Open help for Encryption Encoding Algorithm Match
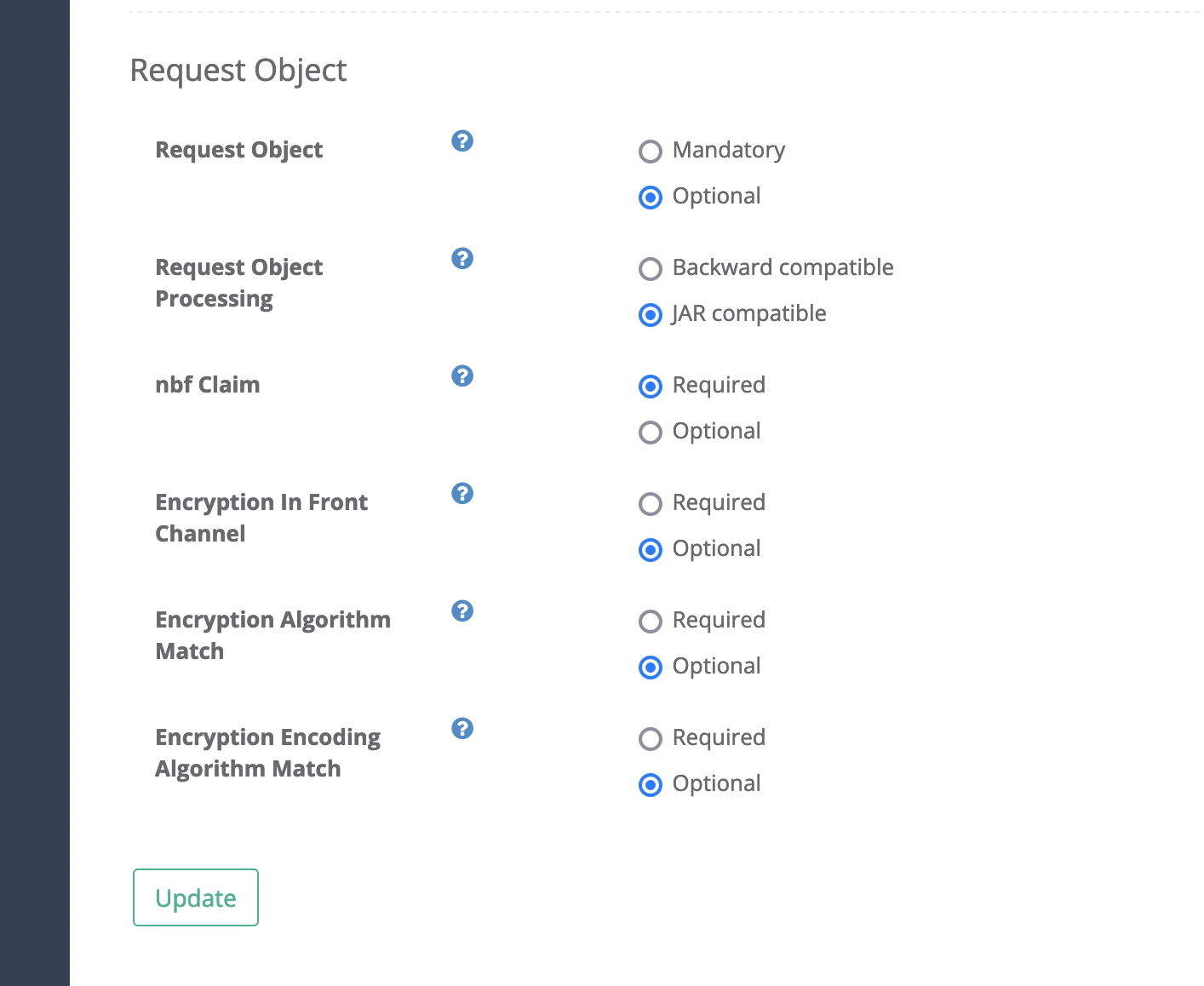The width and height of the screenshot is (1204, 986). 462,728
